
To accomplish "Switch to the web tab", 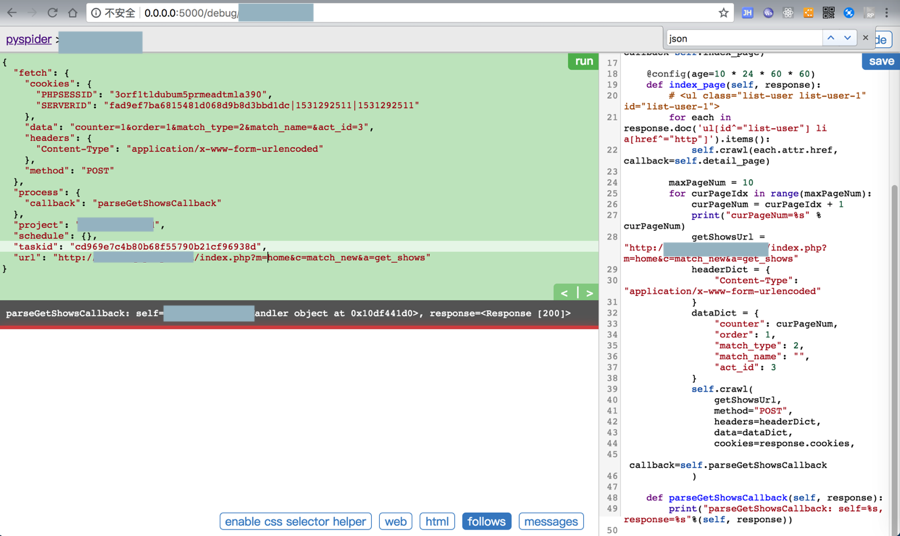I will [396, 521].
